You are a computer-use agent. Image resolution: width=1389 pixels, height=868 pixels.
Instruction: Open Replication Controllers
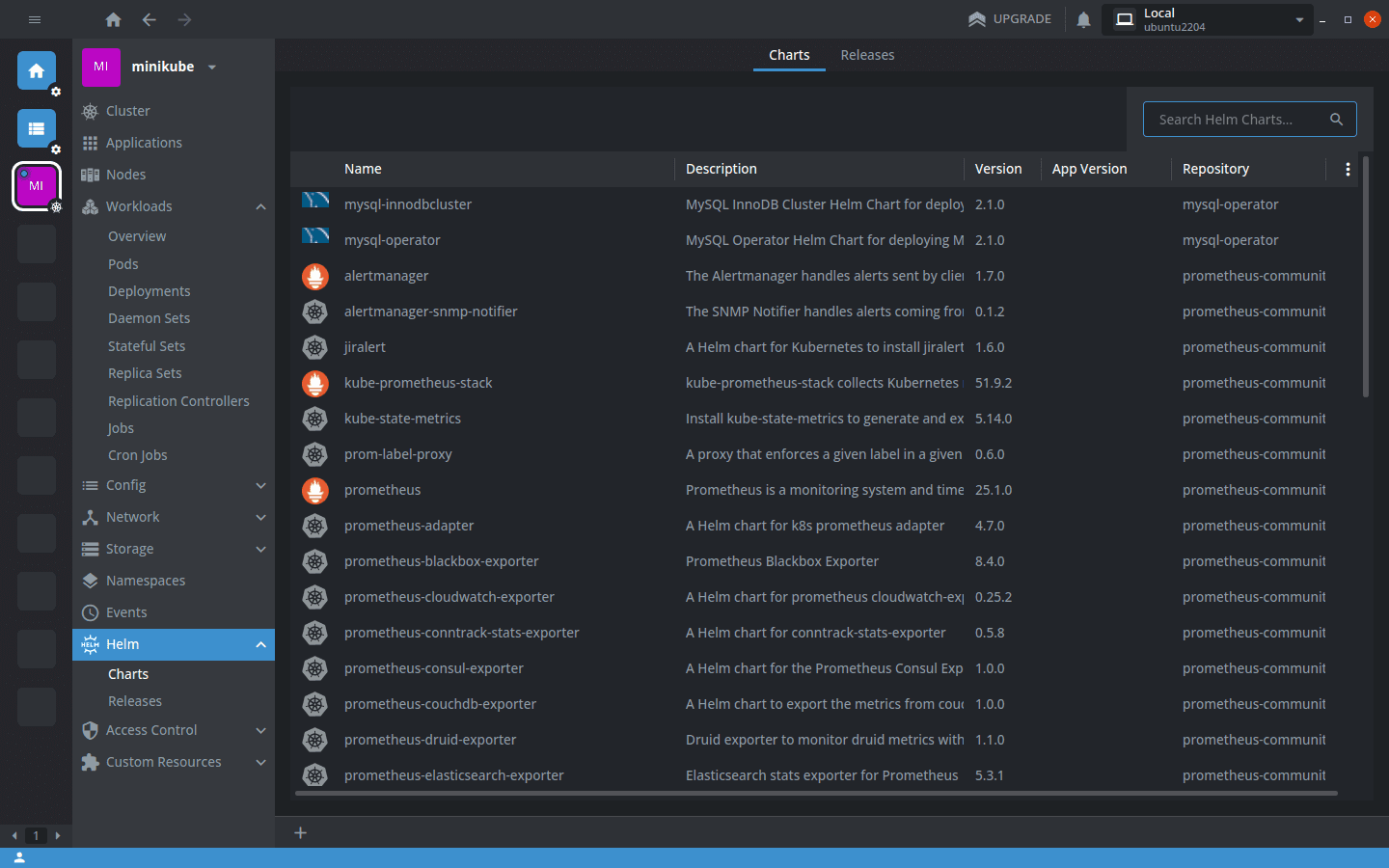coord(178,401)
